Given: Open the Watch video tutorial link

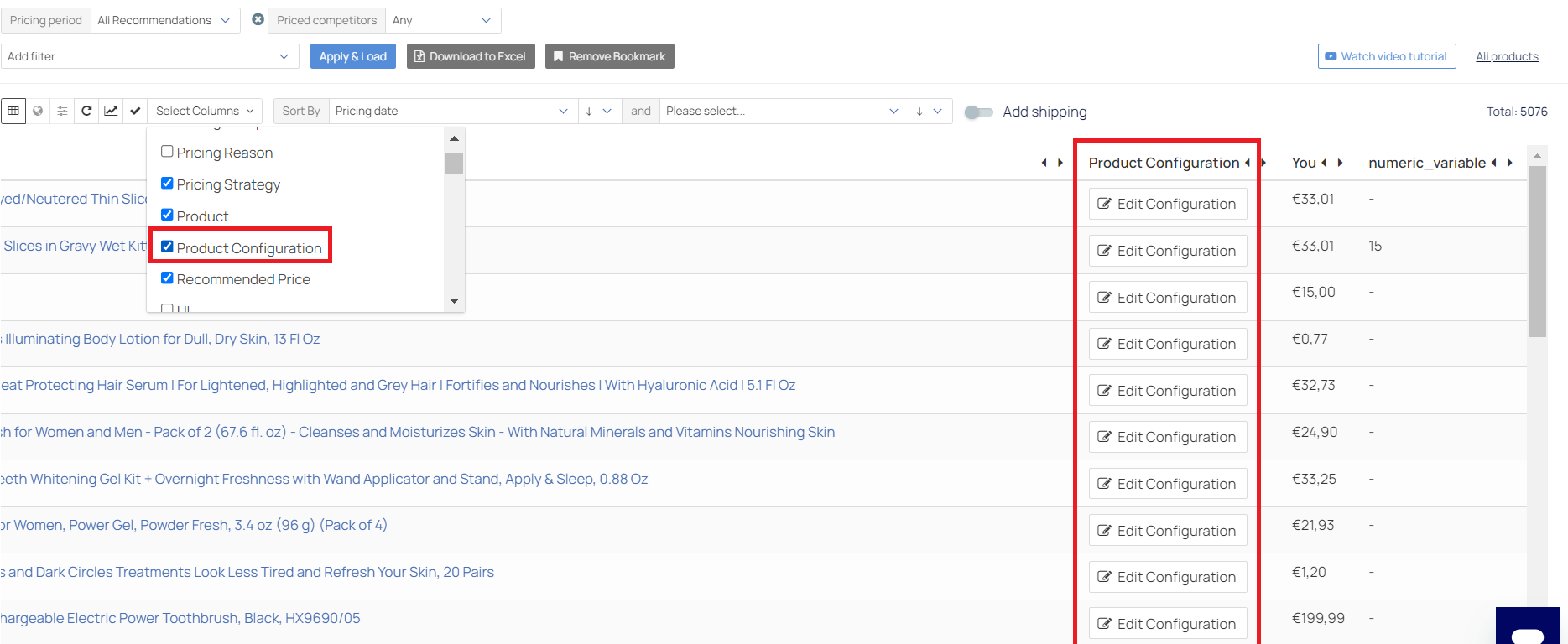Looking at the screenshot, I should (x=1387, y=56).
